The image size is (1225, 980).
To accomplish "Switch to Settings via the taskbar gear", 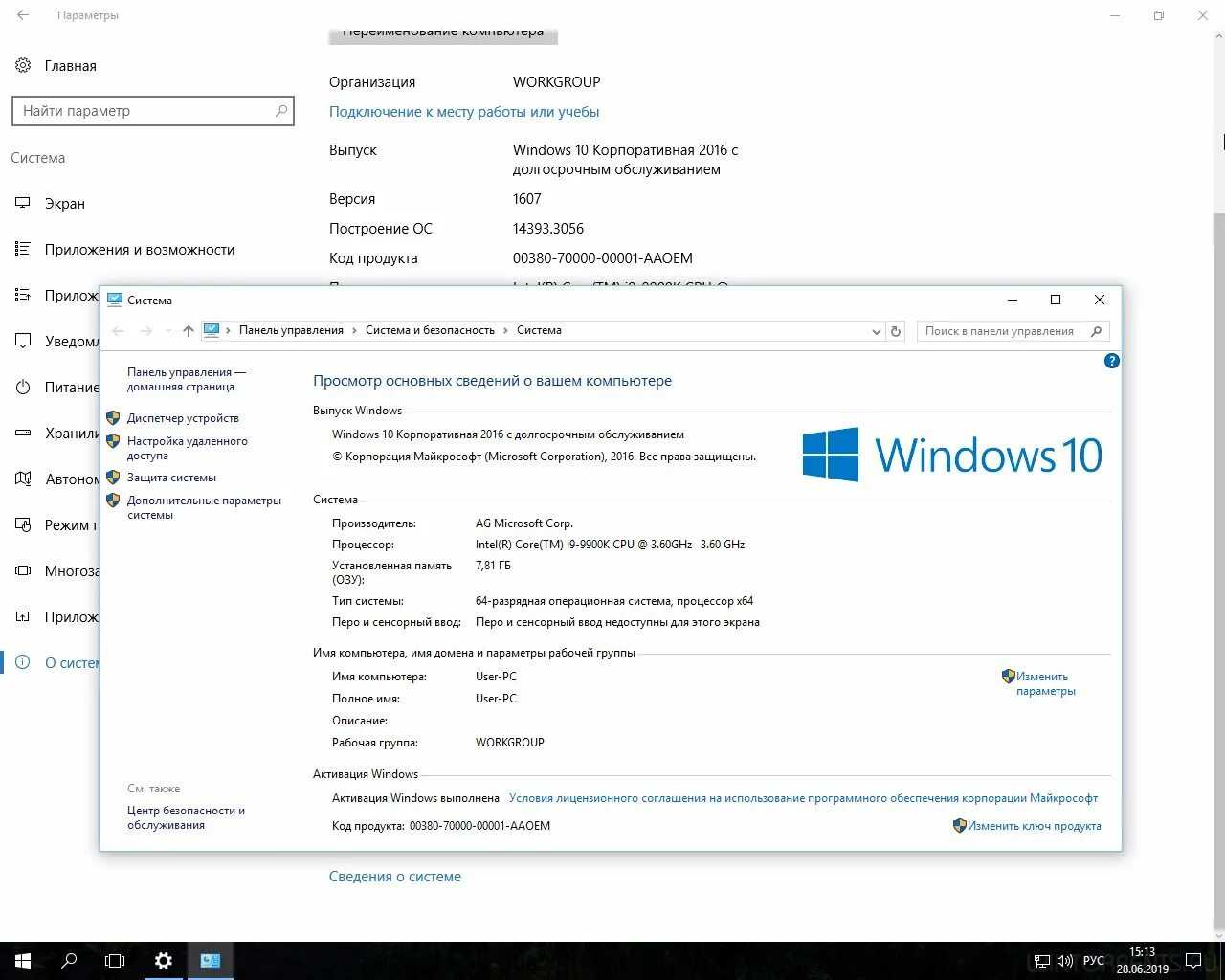I will 164,961.
